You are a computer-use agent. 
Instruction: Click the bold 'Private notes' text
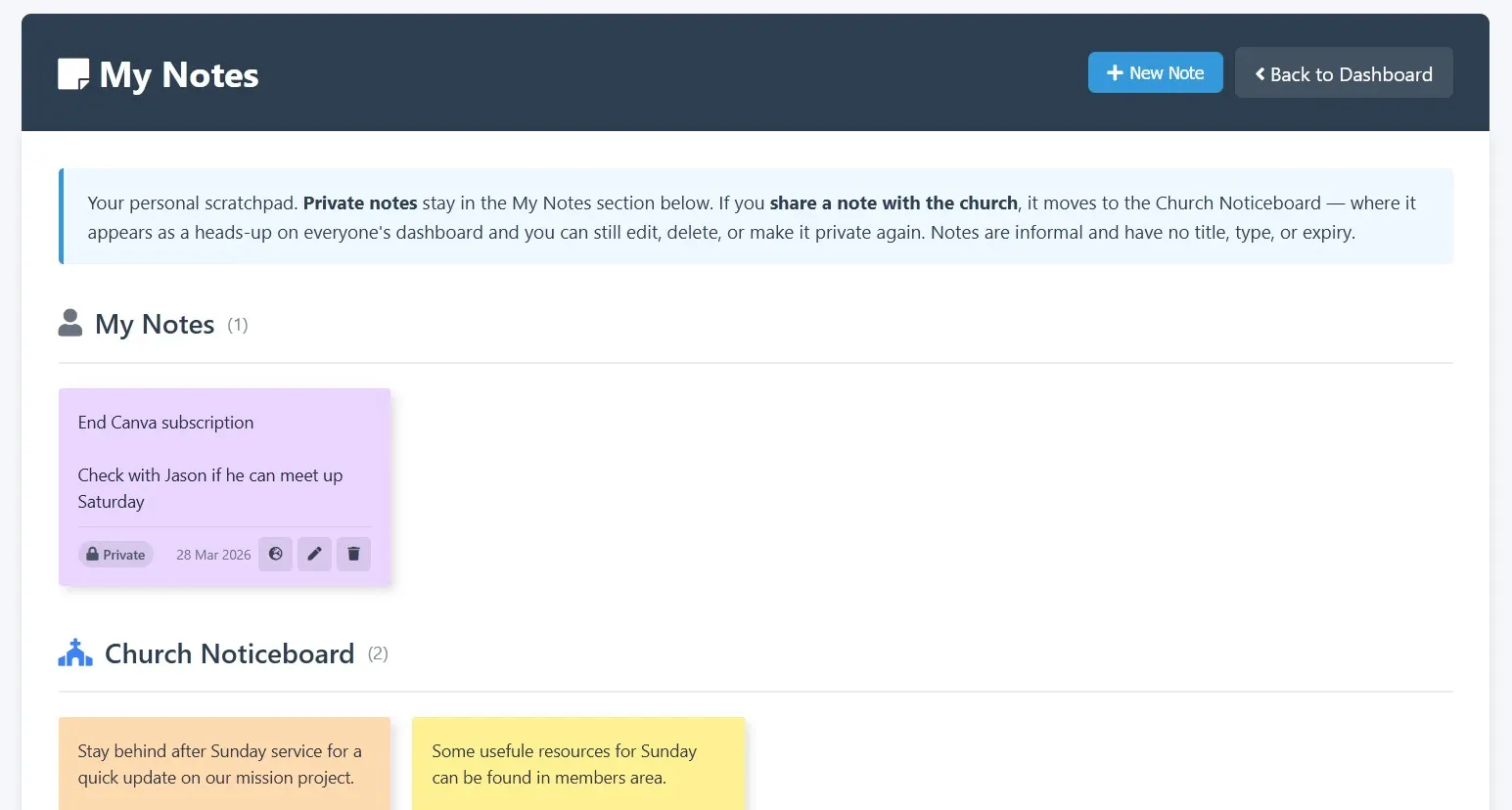click(x=360, y=202)
